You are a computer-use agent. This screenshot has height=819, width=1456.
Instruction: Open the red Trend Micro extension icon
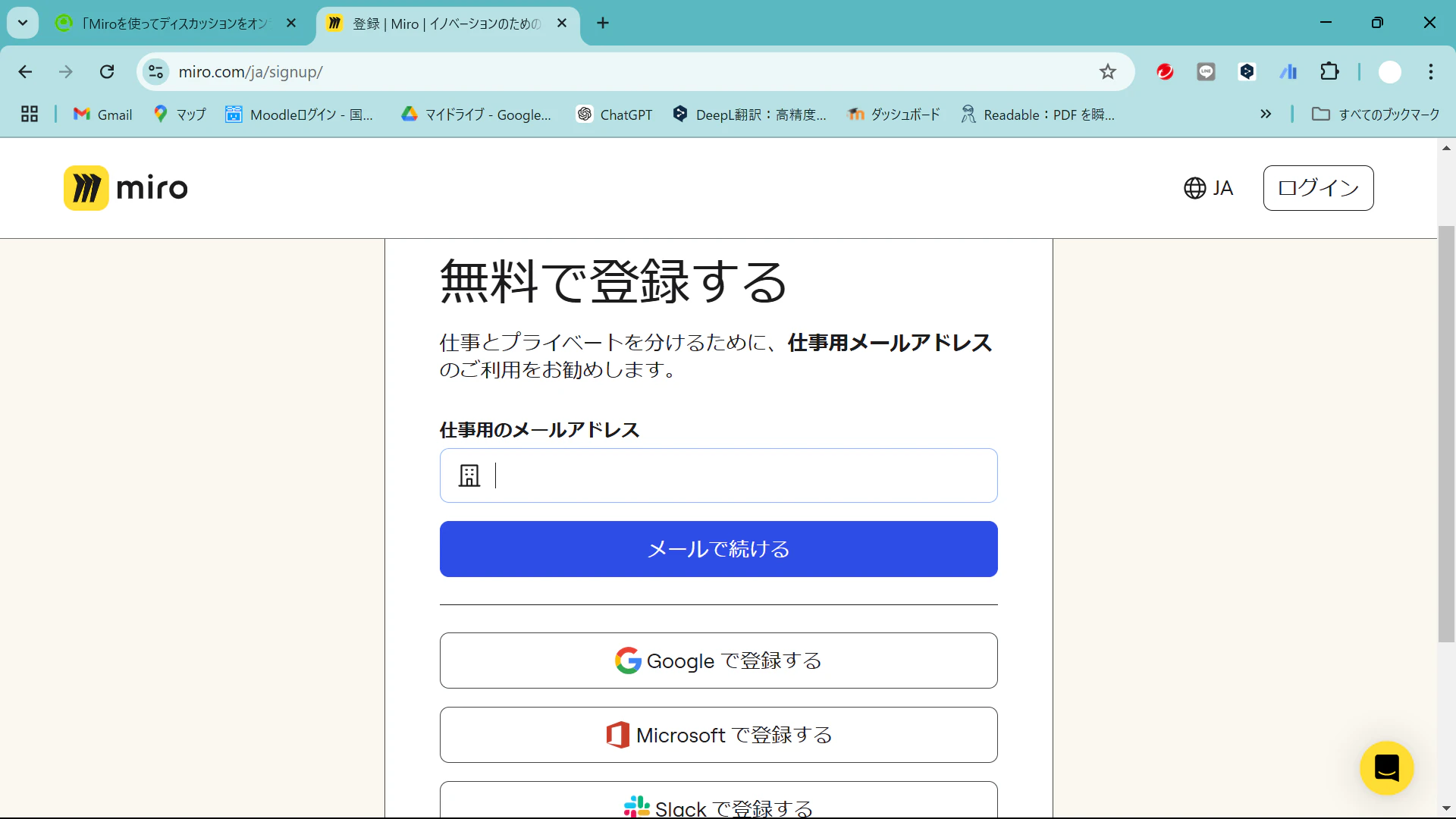pyautogui.click(x=1166, y=72)
